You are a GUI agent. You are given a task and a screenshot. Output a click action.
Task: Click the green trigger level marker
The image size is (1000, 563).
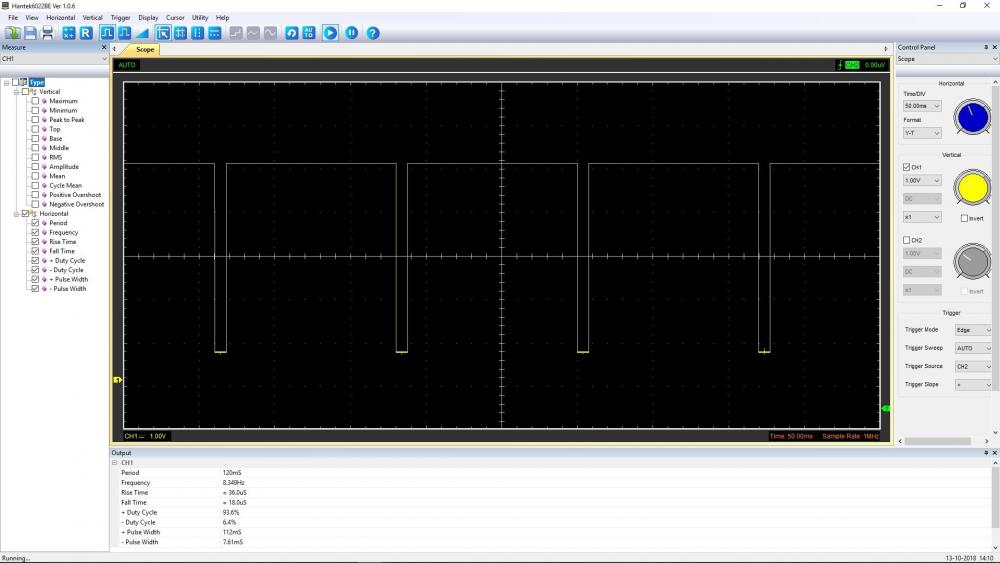pyautogui.click(x=886, y=408)
